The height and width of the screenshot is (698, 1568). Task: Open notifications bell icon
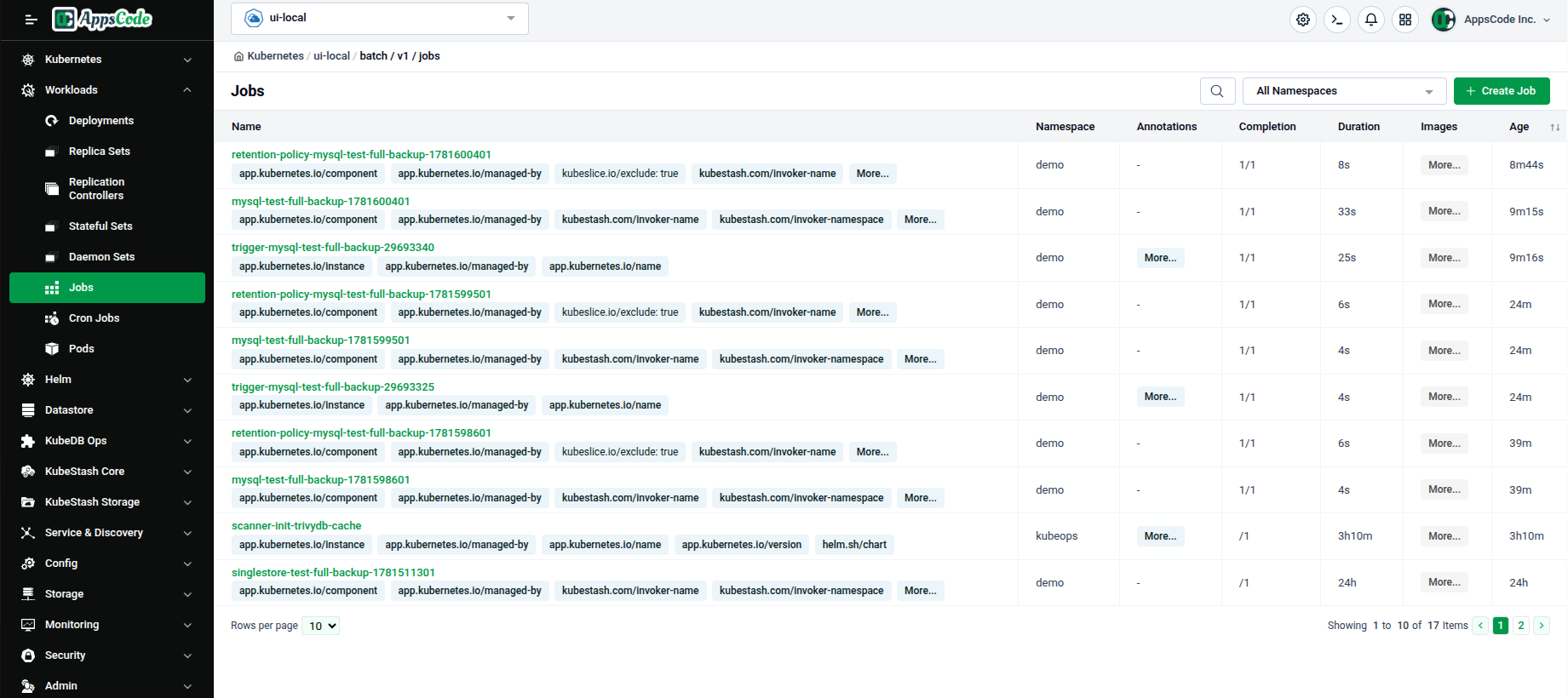click(x=1371, y=20)
